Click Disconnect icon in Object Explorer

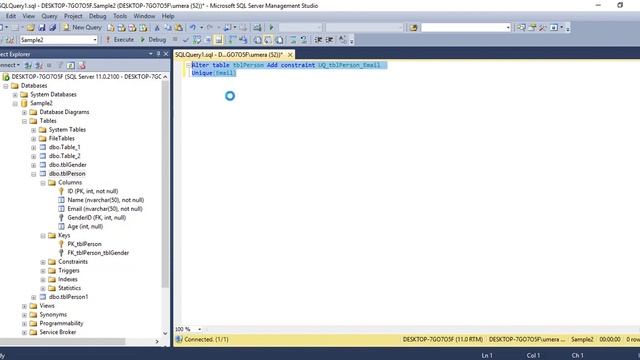click(x=38, y=65)
